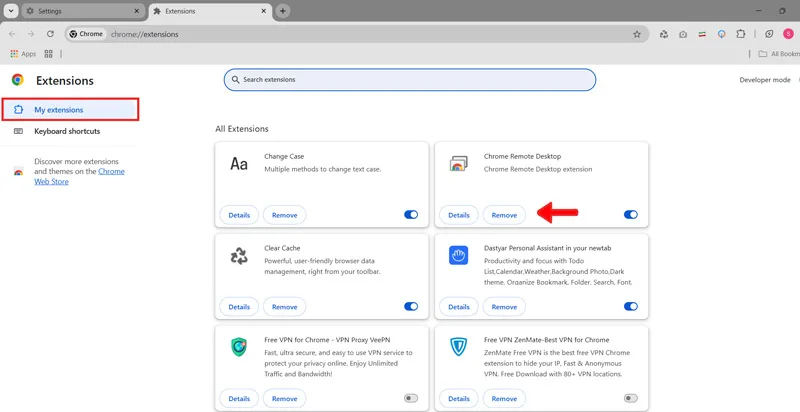Click the Clear Cache recycle icon
The height and width of the screenshot is (412, 800).
point(239,255)
